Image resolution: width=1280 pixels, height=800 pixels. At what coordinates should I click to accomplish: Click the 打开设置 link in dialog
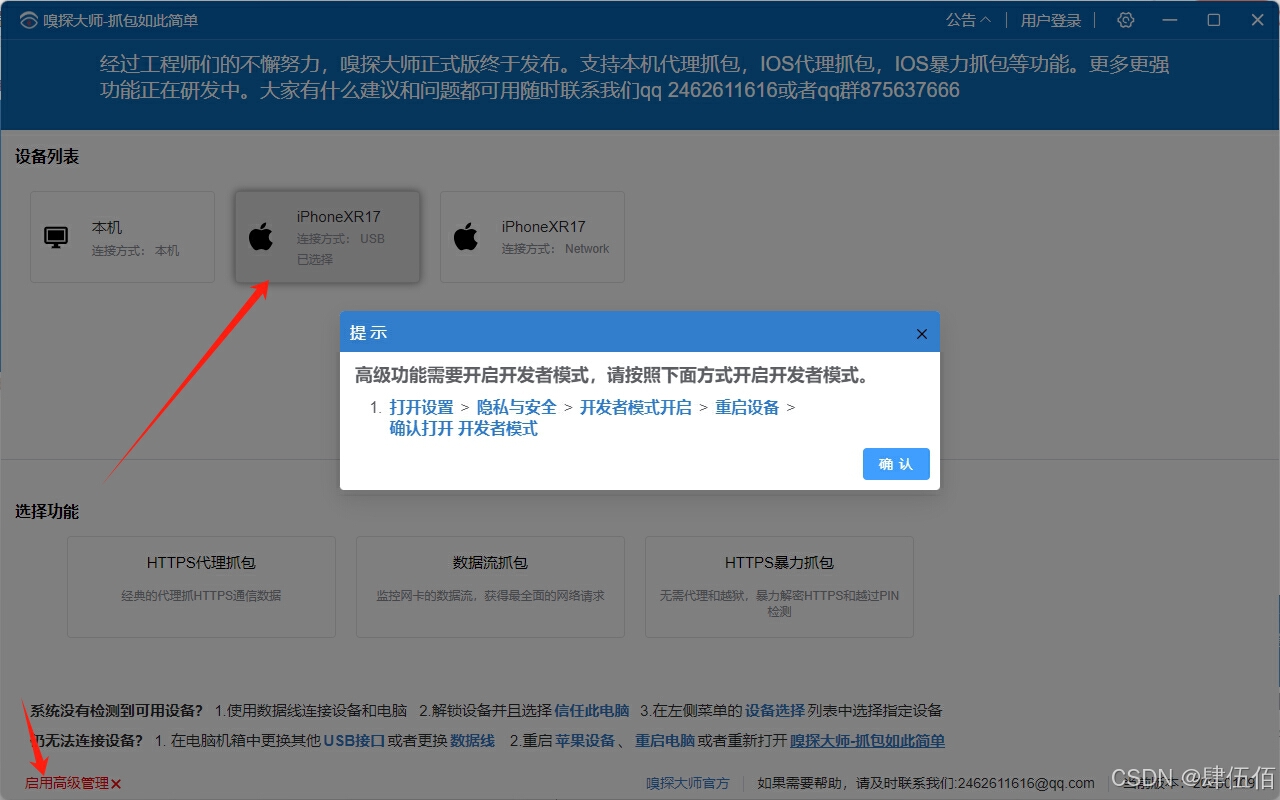click(x=421, y=407)
